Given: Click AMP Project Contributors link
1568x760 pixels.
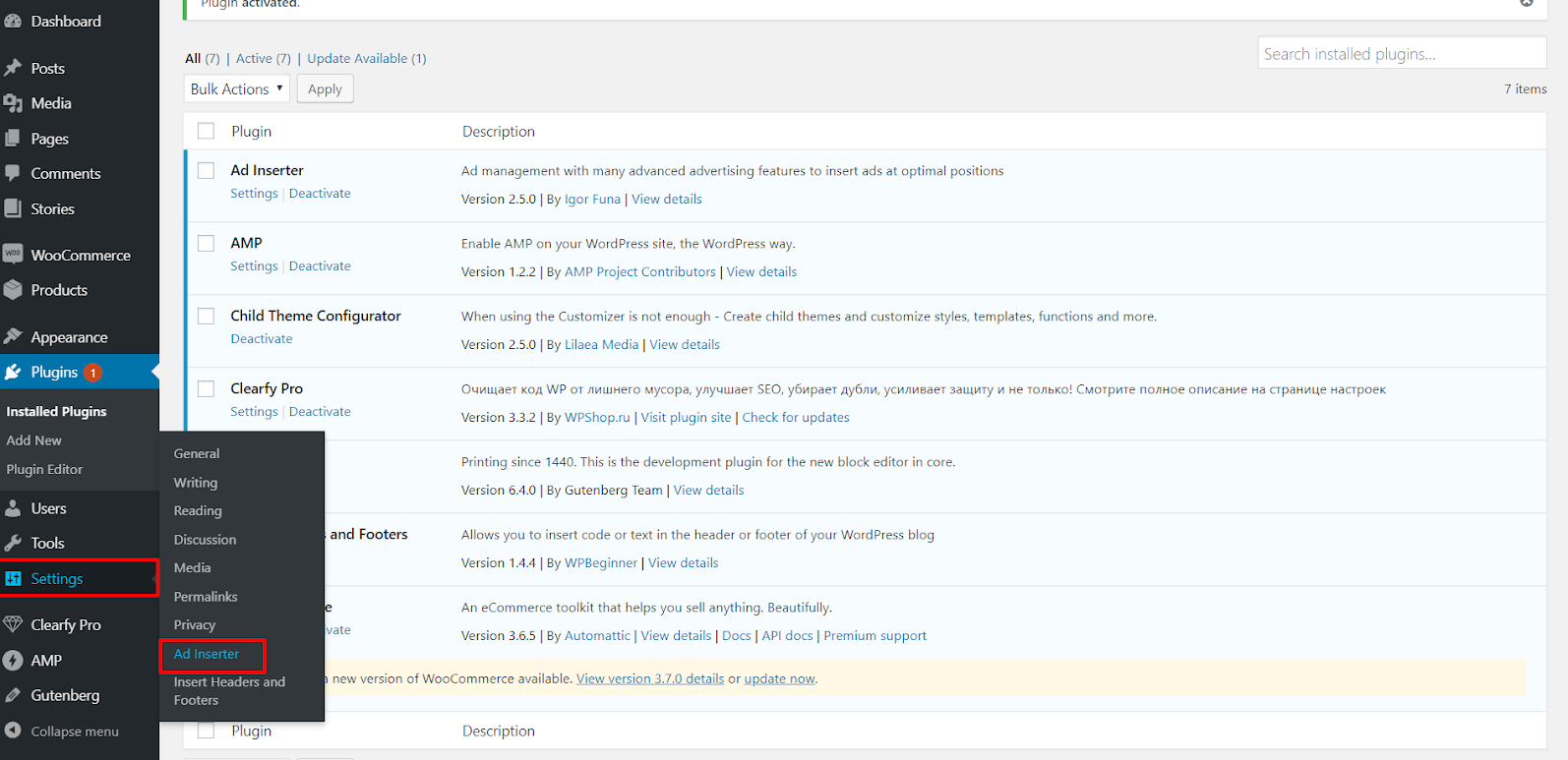Looking at the screenshot, I should (x=639, y=271).
